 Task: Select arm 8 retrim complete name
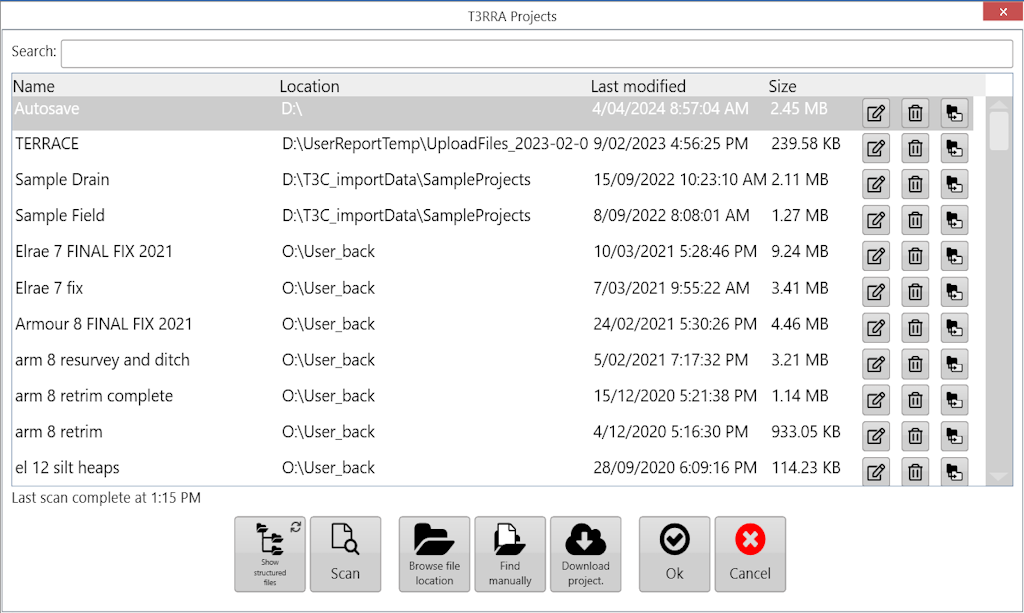pos(94,396)
